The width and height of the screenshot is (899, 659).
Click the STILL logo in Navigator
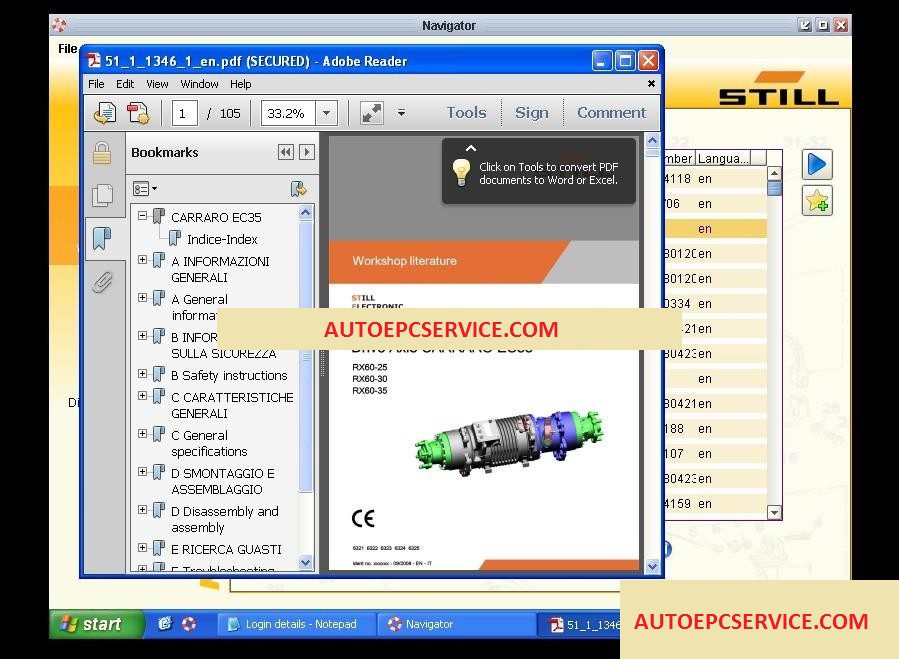(x=779, y=89)
